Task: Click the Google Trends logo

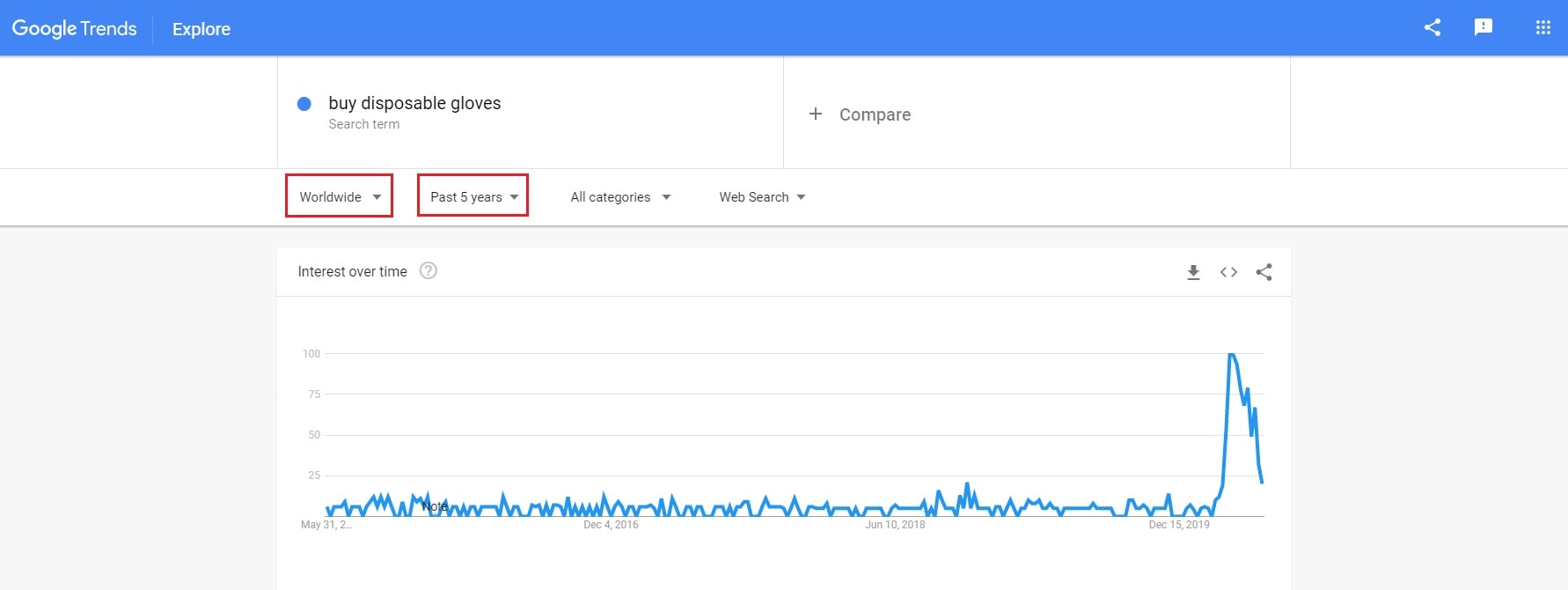Action: point(74,28)
